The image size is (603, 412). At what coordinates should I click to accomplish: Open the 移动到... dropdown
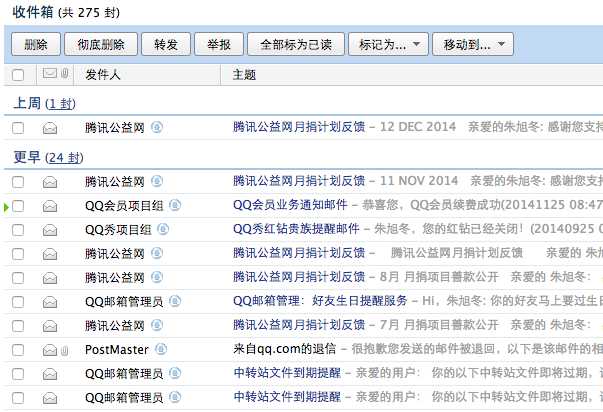[473, 45]
